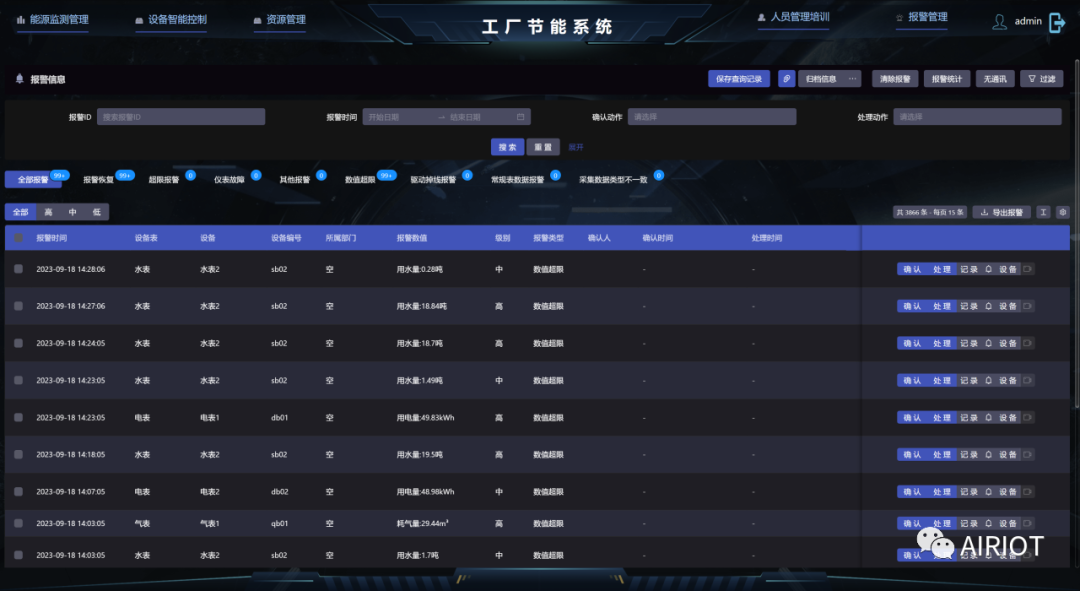Click camera icon in 电表1 db01 row
This screenshot has width=1080, height=591.
(1028, 418)
